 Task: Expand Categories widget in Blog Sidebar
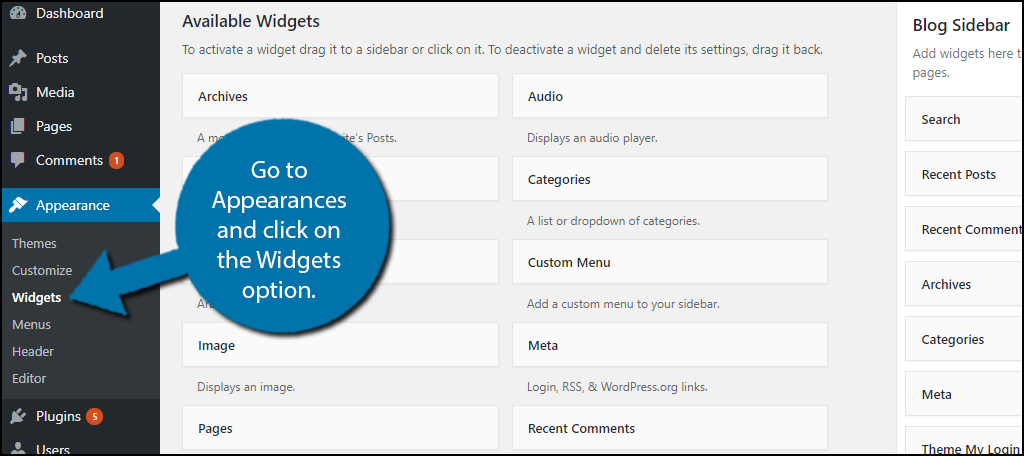pyautogui.click(x=964, y=339)
